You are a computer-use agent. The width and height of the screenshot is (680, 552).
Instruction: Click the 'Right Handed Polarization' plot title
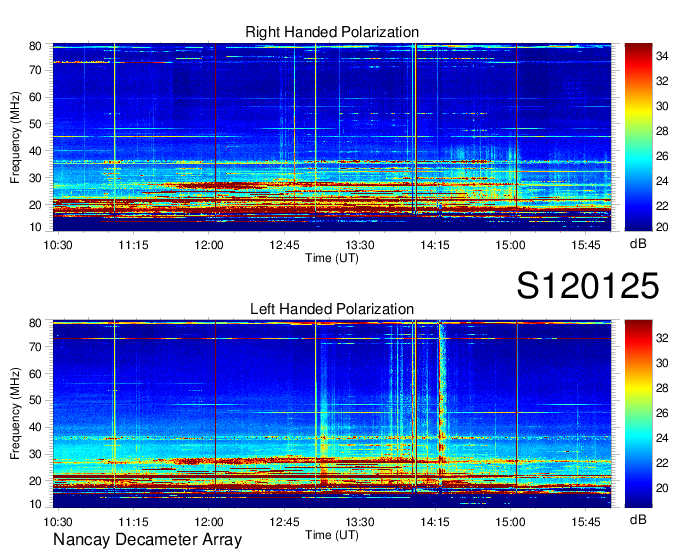coord(332,32)
